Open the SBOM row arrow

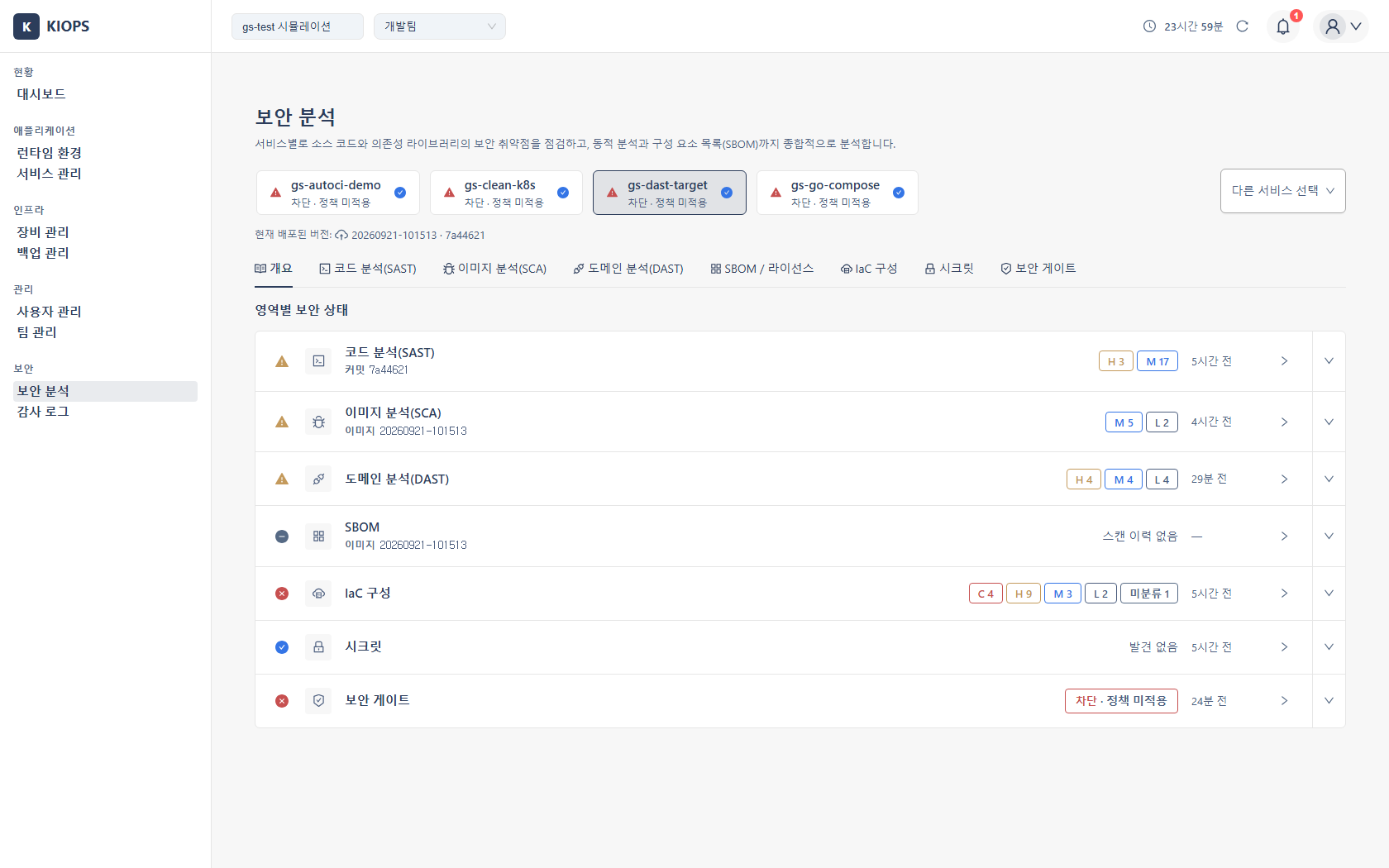(1284, 537)
